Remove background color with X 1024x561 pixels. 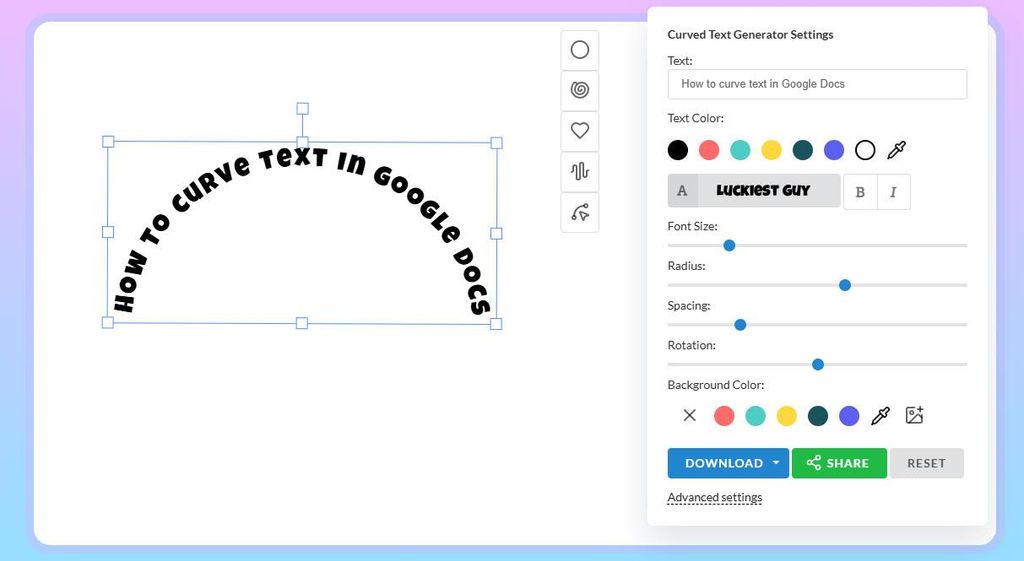pyautogui.click(x=690, y=415)
